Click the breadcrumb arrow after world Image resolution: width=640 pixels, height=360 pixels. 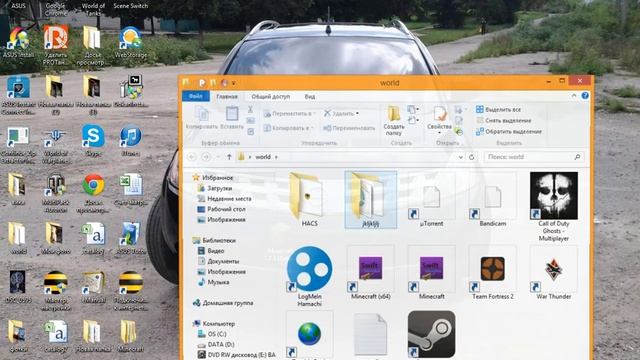point(276,157)
